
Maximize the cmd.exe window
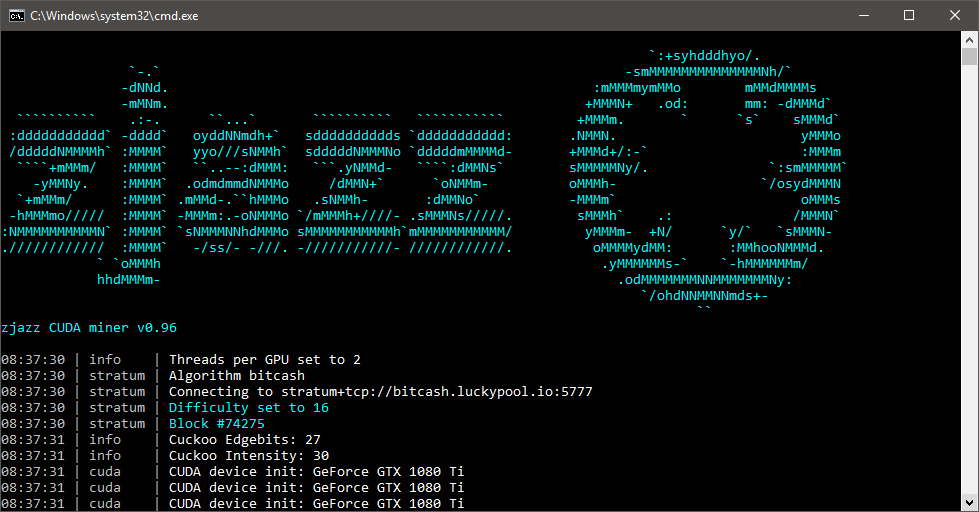[x=909, y=16]
